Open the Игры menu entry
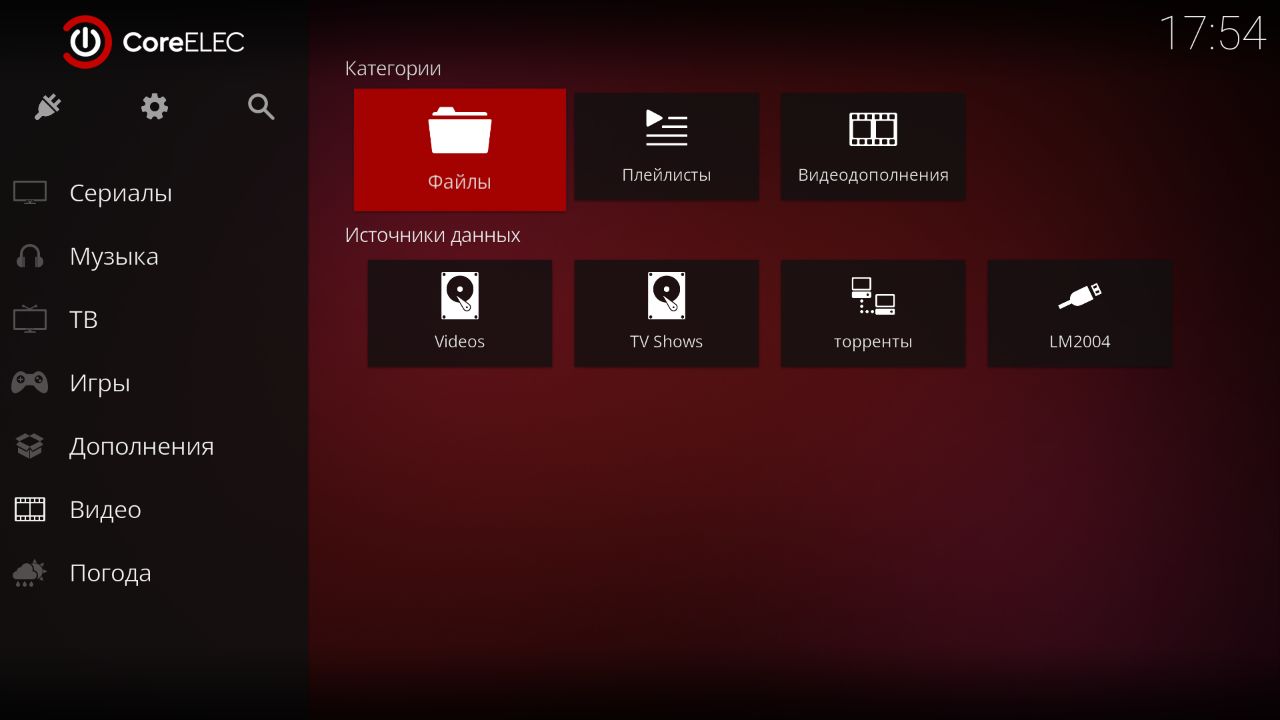Image resolution: width=1280 pixels, height=720 pixels. (x=154, y=383)
